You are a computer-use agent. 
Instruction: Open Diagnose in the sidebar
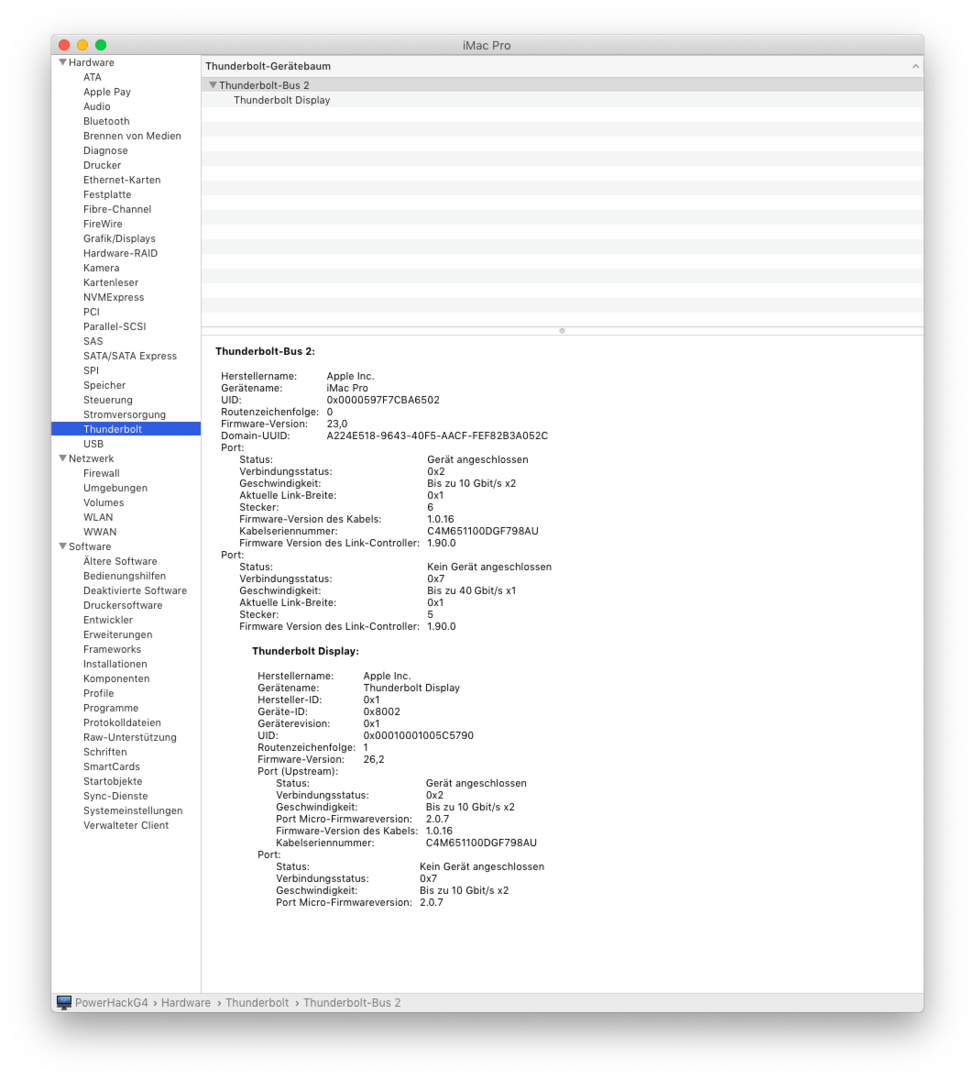(105, 150)
